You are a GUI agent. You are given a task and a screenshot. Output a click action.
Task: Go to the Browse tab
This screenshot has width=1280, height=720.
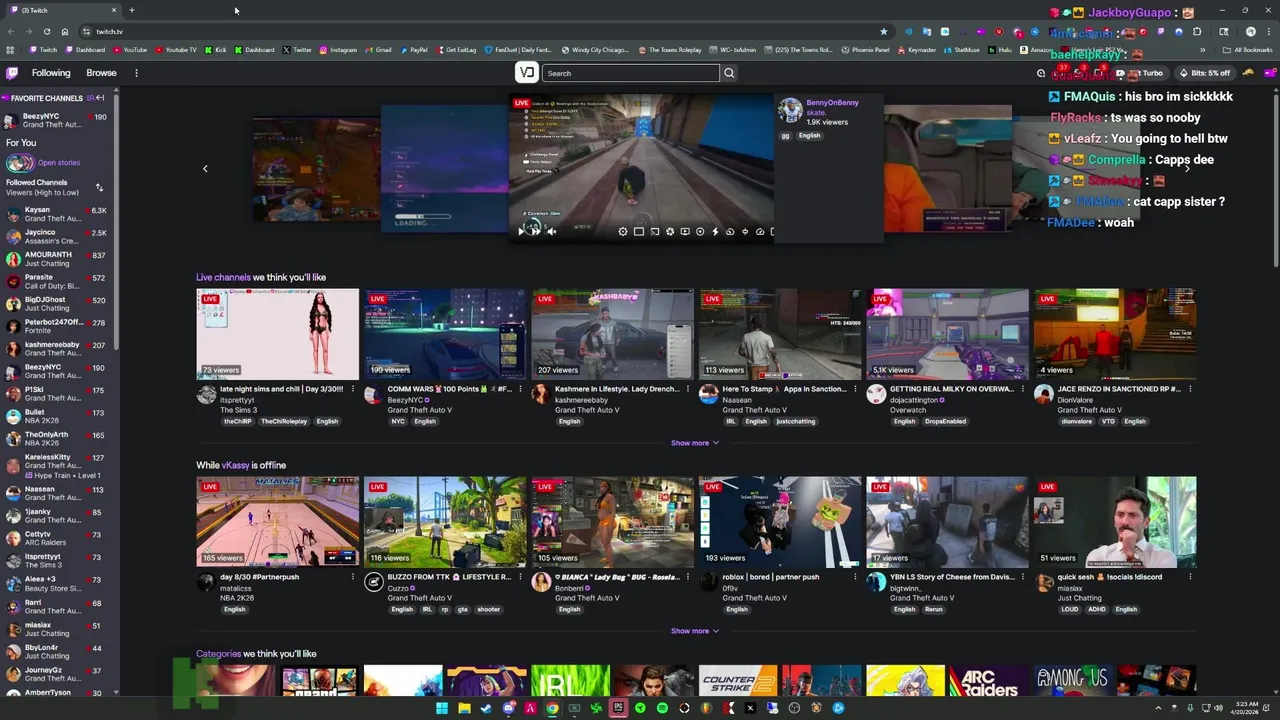pos(101,73)
